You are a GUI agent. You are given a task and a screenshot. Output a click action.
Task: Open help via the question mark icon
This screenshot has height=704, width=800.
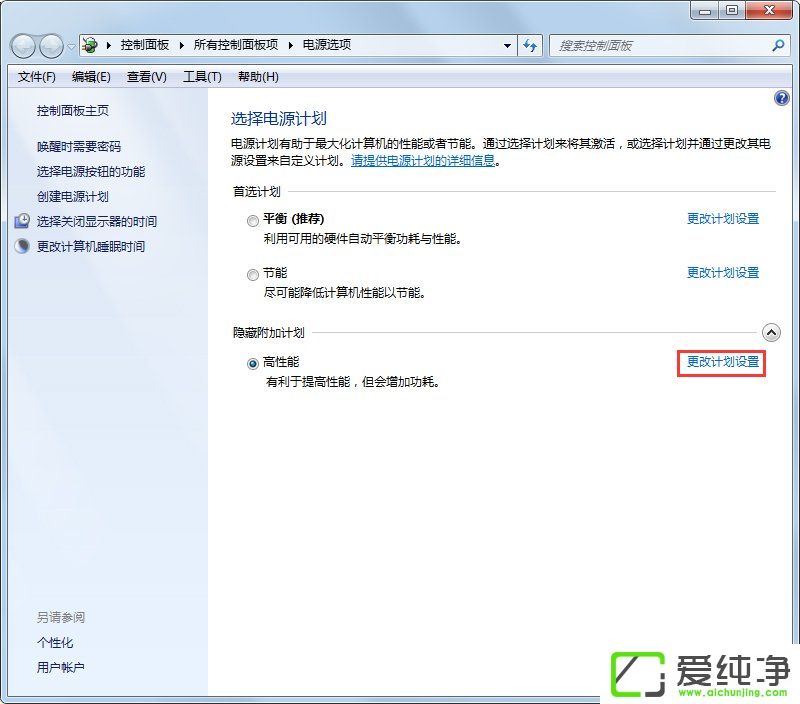tap(781, 98)
